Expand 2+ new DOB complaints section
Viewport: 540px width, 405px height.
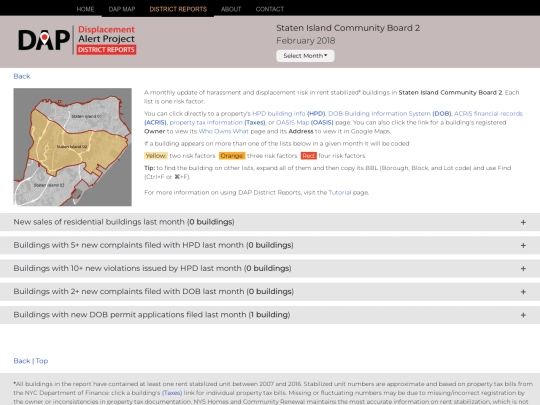[270, 292]
